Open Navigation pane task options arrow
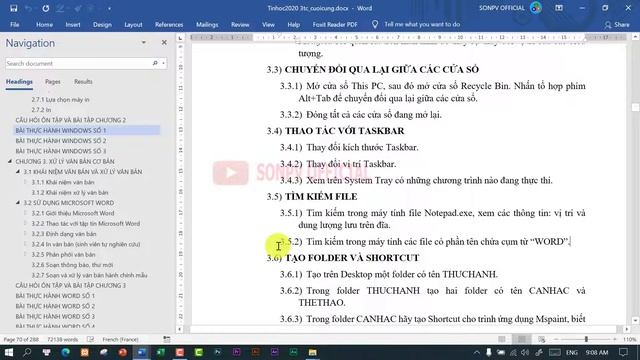Screen dimensions: 640x360 click(x=144, y=42)
